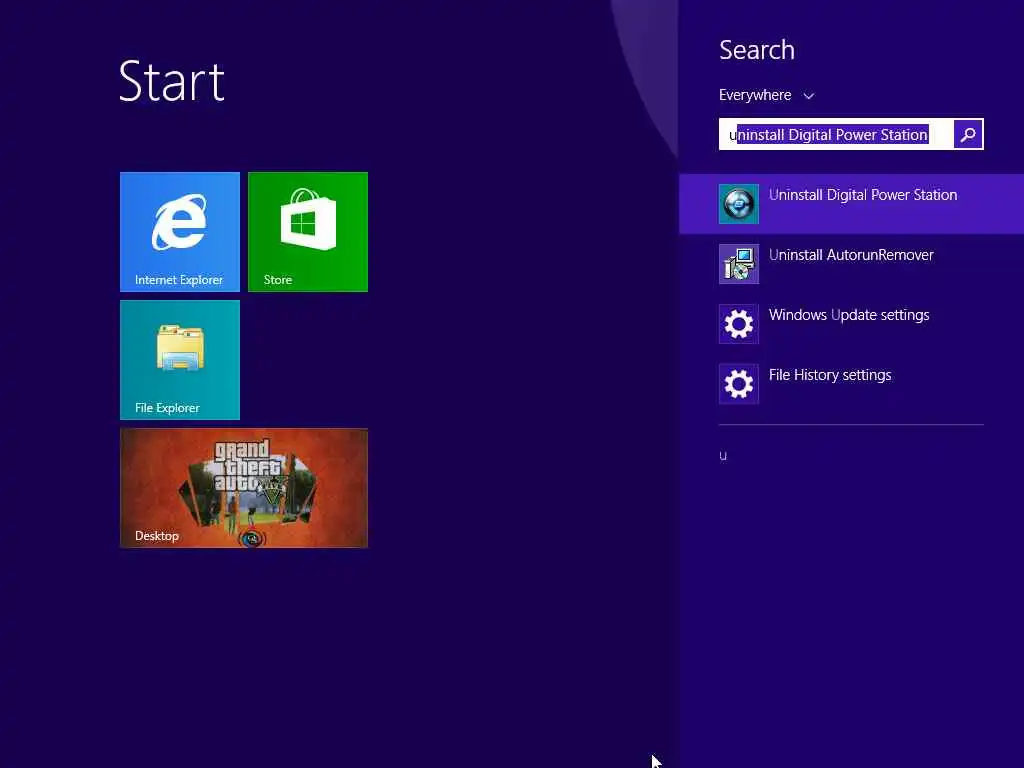Image resolution: width=1024 pixels, height=768 pixels.
Task: Click the Windows Update settings gear icon
Action: click(x=739, y=324)
